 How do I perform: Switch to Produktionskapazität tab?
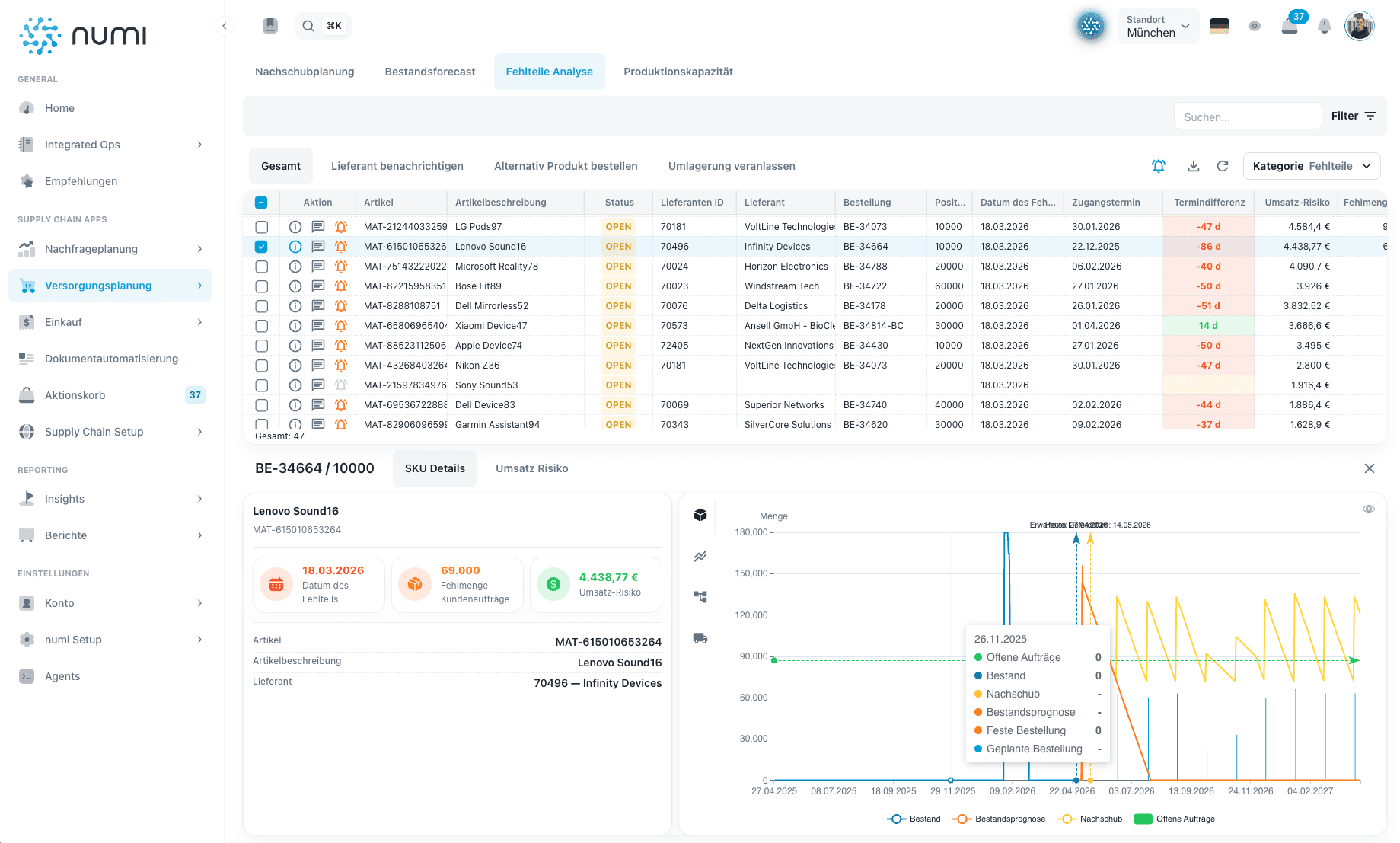pyautogui.click(x=678, y=72)
